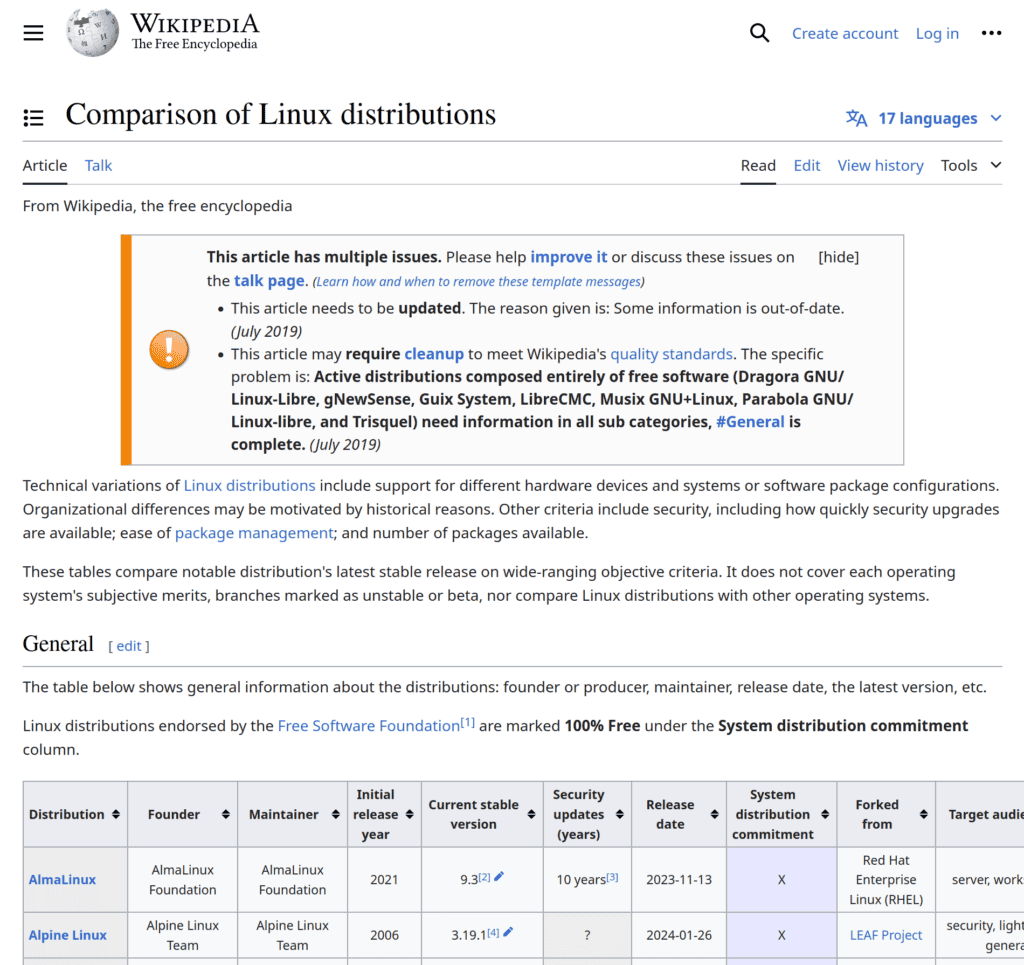1024x965 pixels.
Task: Open the main hamburger menu
Action: tap(34, 33)
